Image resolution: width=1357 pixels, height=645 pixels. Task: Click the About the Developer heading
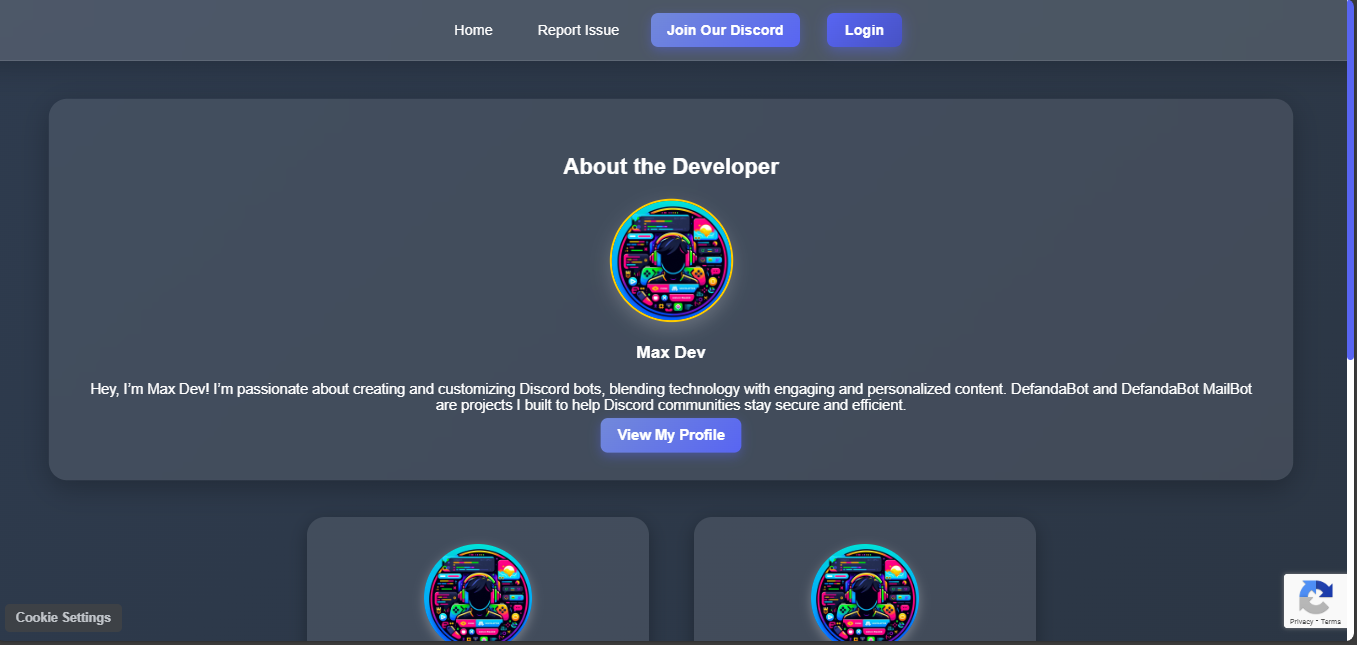click(x=671, y=166)
